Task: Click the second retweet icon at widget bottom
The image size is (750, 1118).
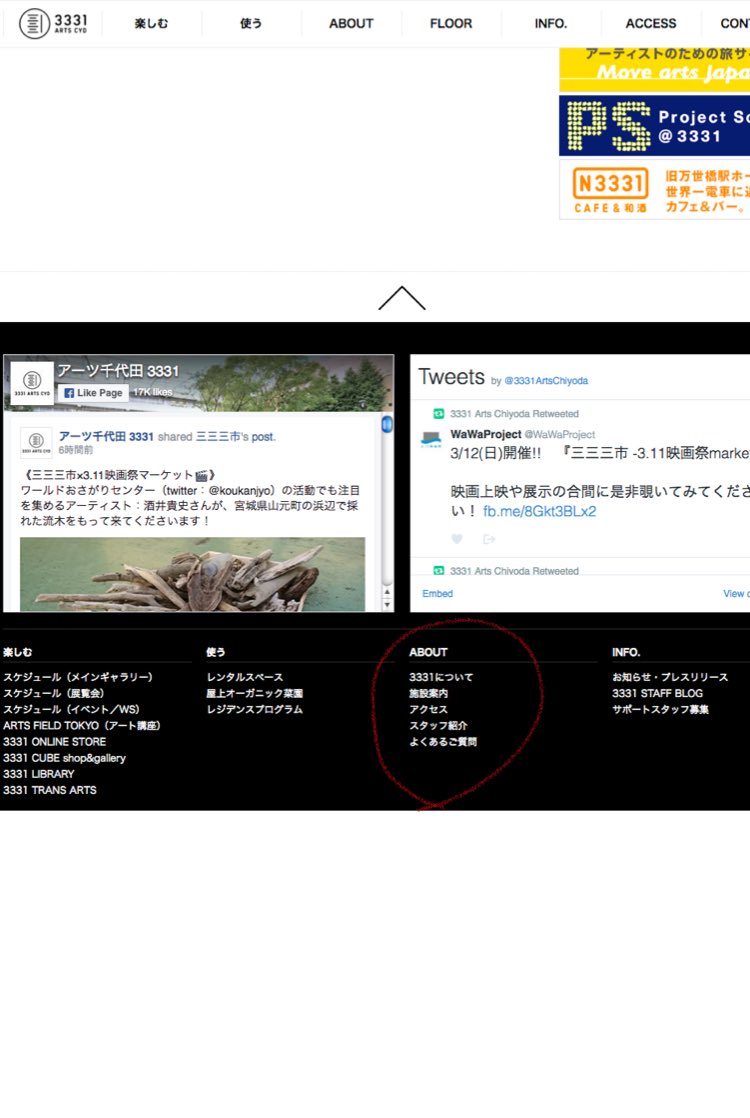Action: click(x=439, y=570)
